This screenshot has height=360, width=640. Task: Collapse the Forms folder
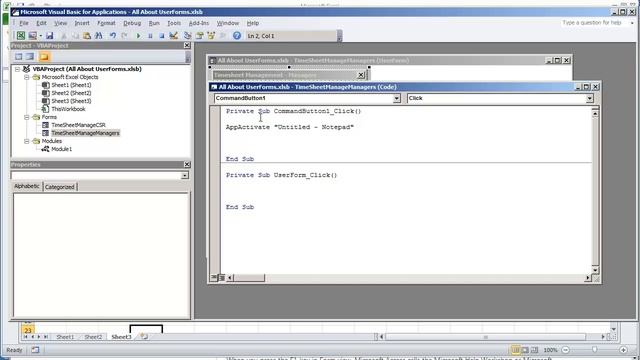[x=27, y=117]
